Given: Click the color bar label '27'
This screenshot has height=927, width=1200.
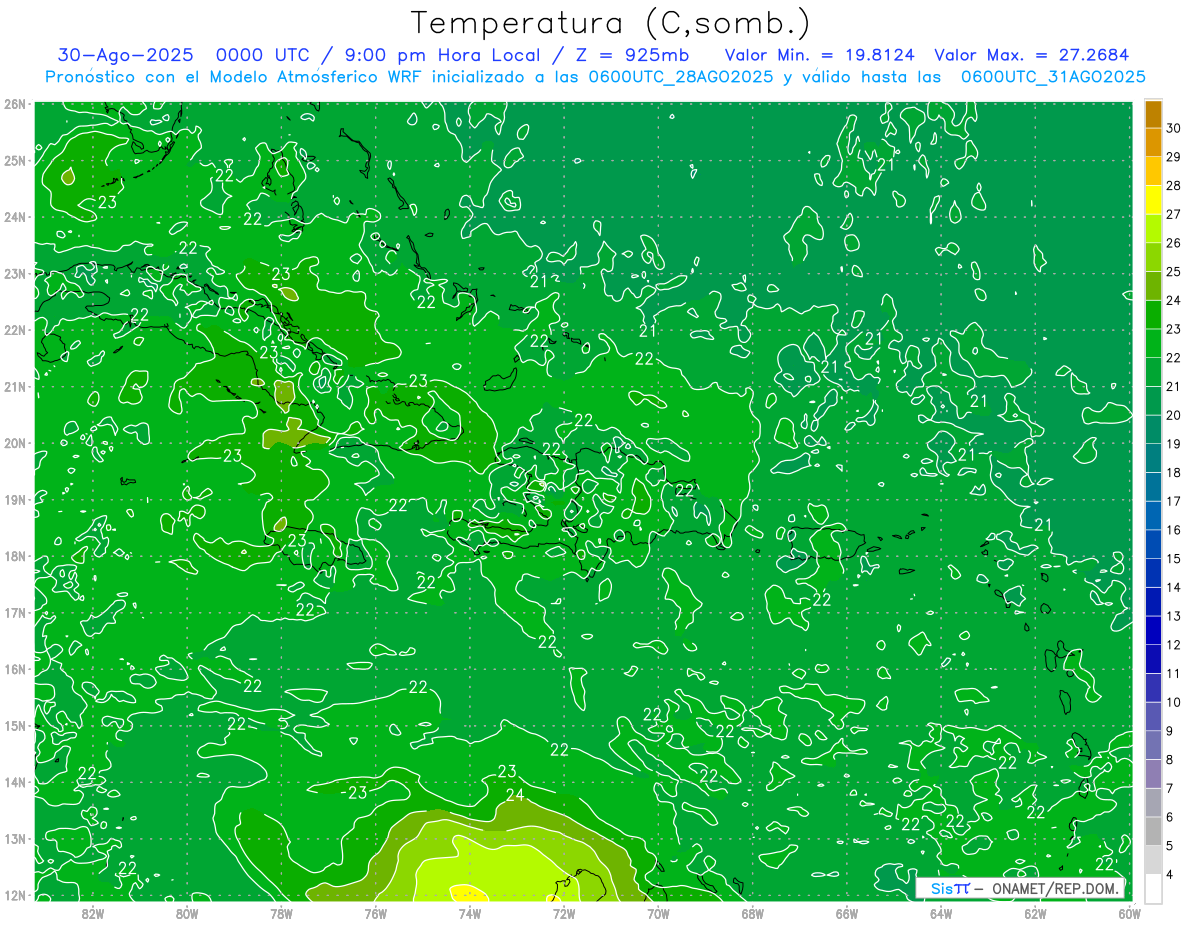Looking at the screenshot, I should coord(1174,214).
